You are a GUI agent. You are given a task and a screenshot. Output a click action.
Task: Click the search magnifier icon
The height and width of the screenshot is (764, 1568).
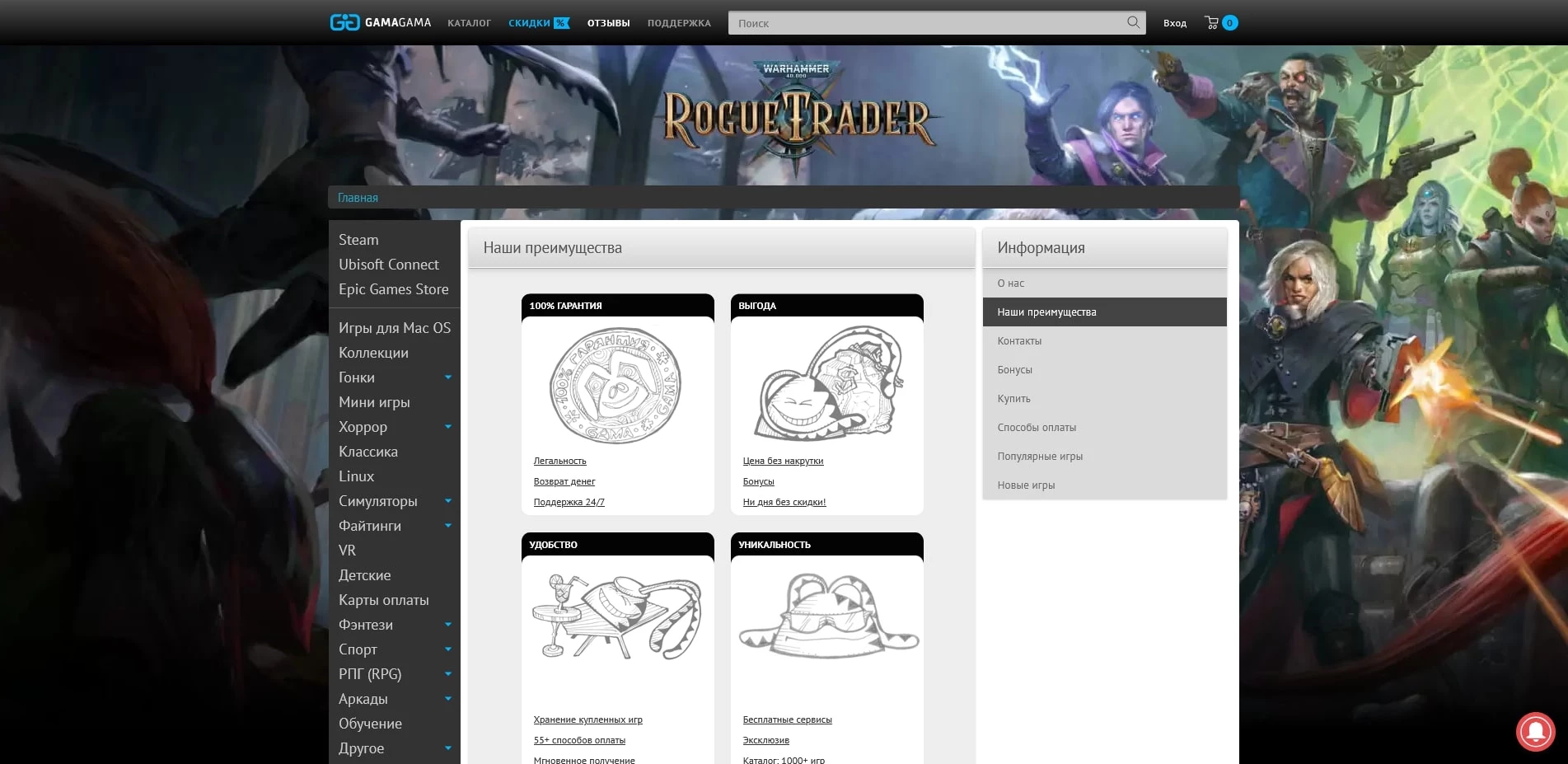tap(1133, 22)
